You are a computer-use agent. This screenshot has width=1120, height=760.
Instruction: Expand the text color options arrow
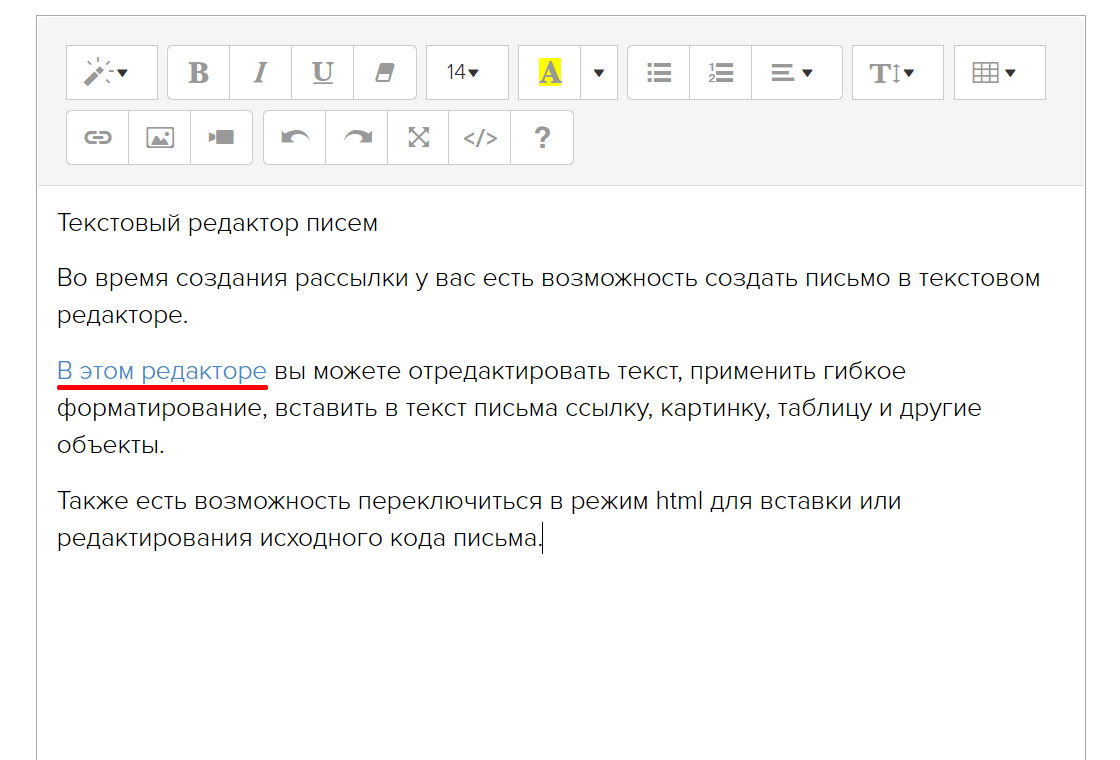[x=599, y=73]
